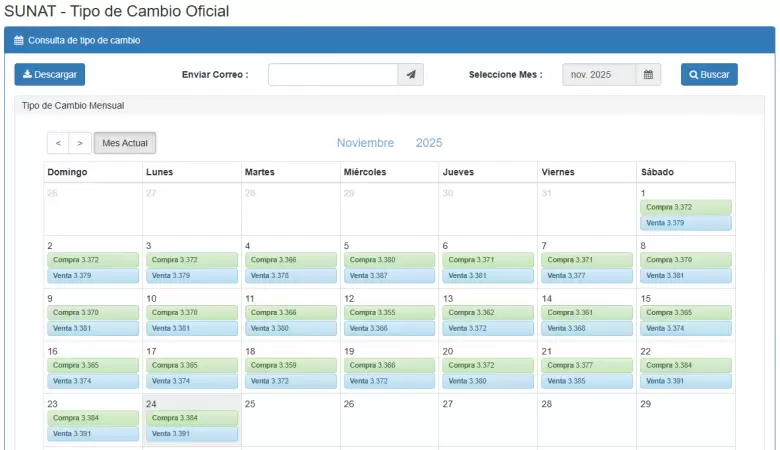Select Compra 3.384 on Monday 24
Screen dimensions: 780x450
click(x=192, y=418)
